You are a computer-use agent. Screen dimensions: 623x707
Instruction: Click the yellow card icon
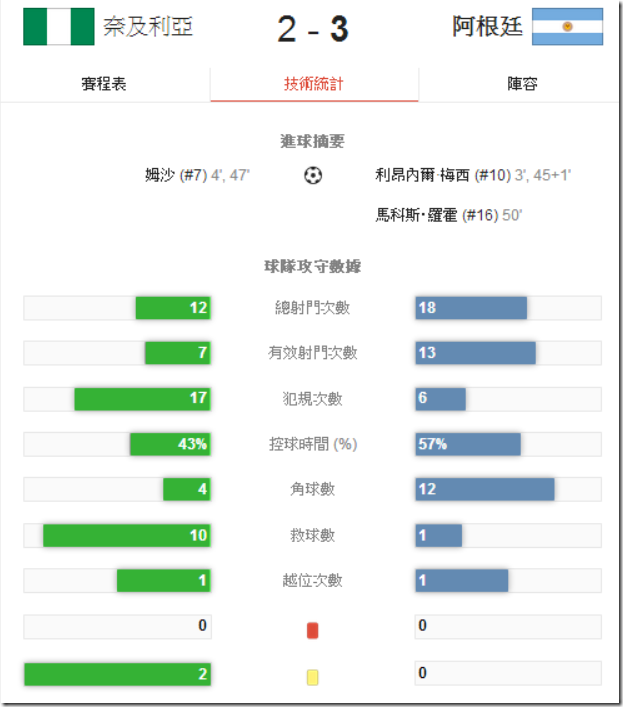[312, 677]
